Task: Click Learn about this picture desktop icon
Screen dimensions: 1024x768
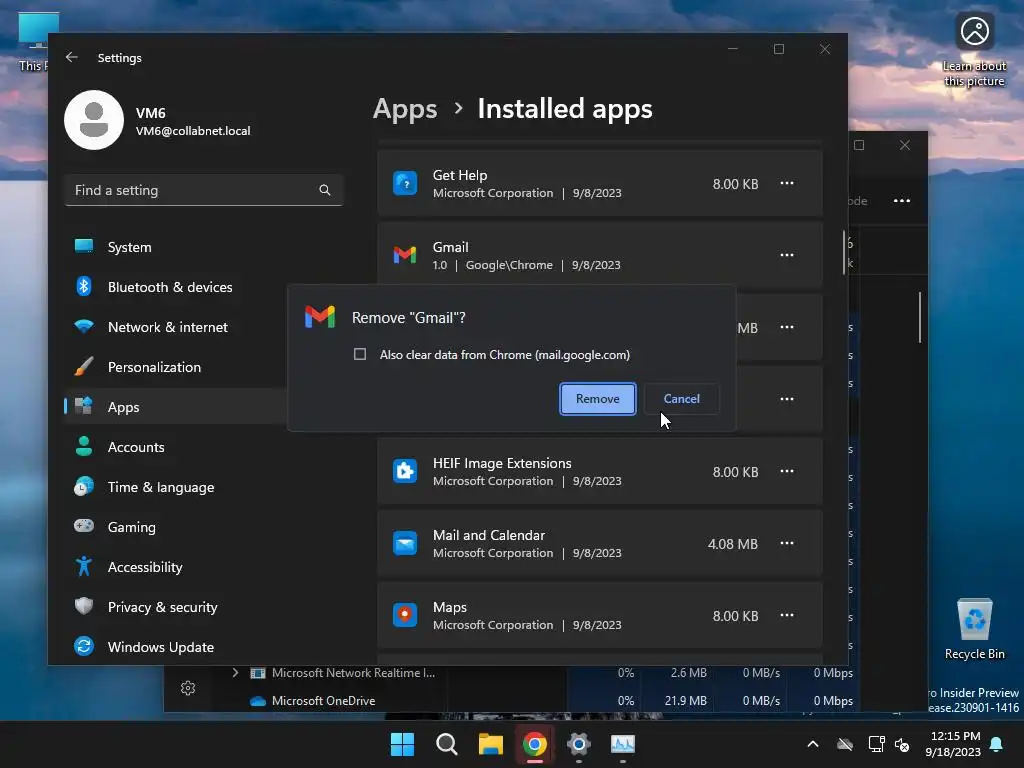Action: [x=974, y=50]
